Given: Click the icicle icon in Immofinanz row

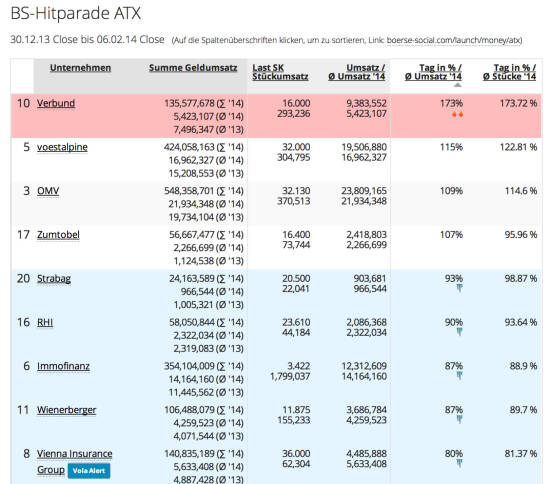Looking at the screenshot, I should tap(459, 376).
